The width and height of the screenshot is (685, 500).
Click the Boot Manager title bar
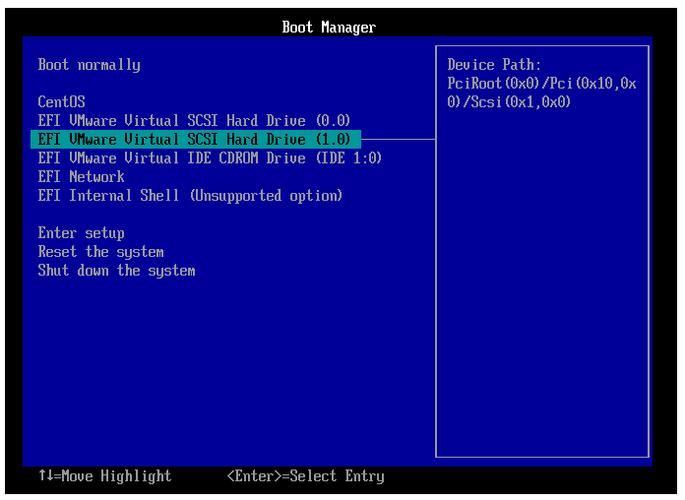pos(329,27)
